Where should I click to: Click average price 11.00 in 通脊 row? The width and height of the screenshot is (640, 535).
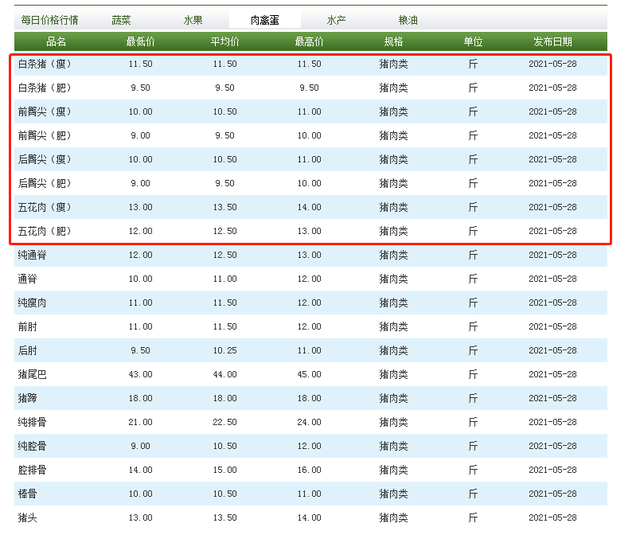coord(225,279)
